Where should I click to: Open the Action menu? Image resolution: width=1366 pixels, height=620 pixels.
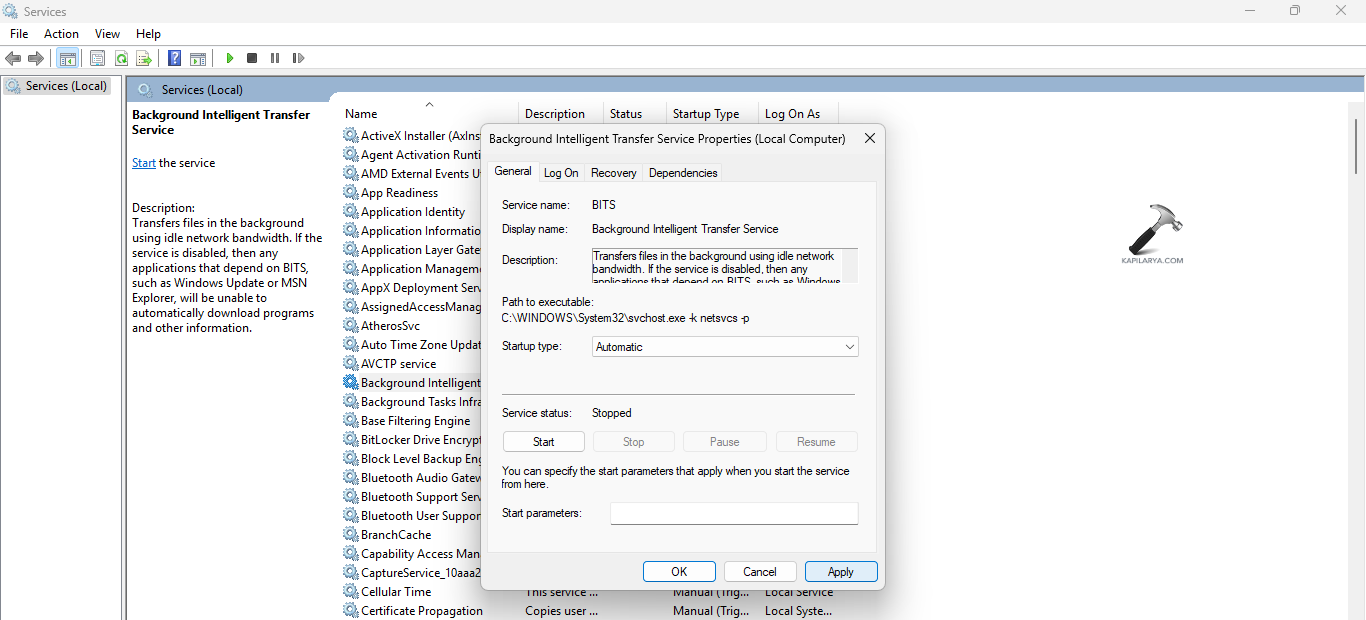(61, 33)
